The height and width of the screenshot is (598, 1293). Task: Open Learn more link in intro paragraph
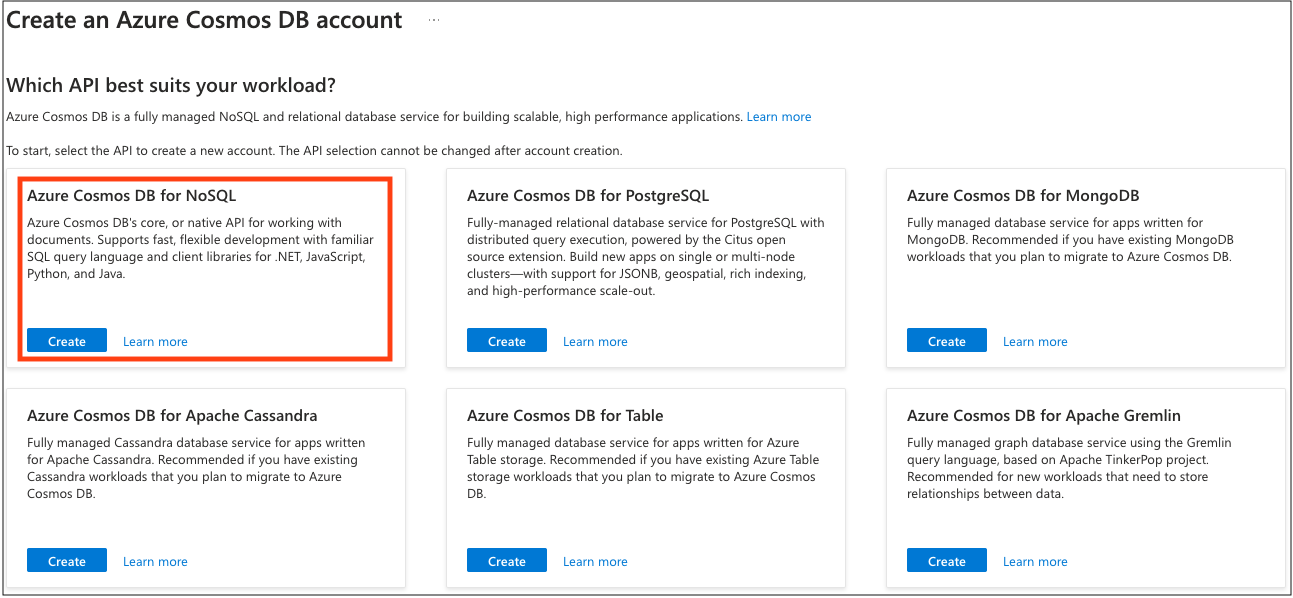(x=779, y=117)
